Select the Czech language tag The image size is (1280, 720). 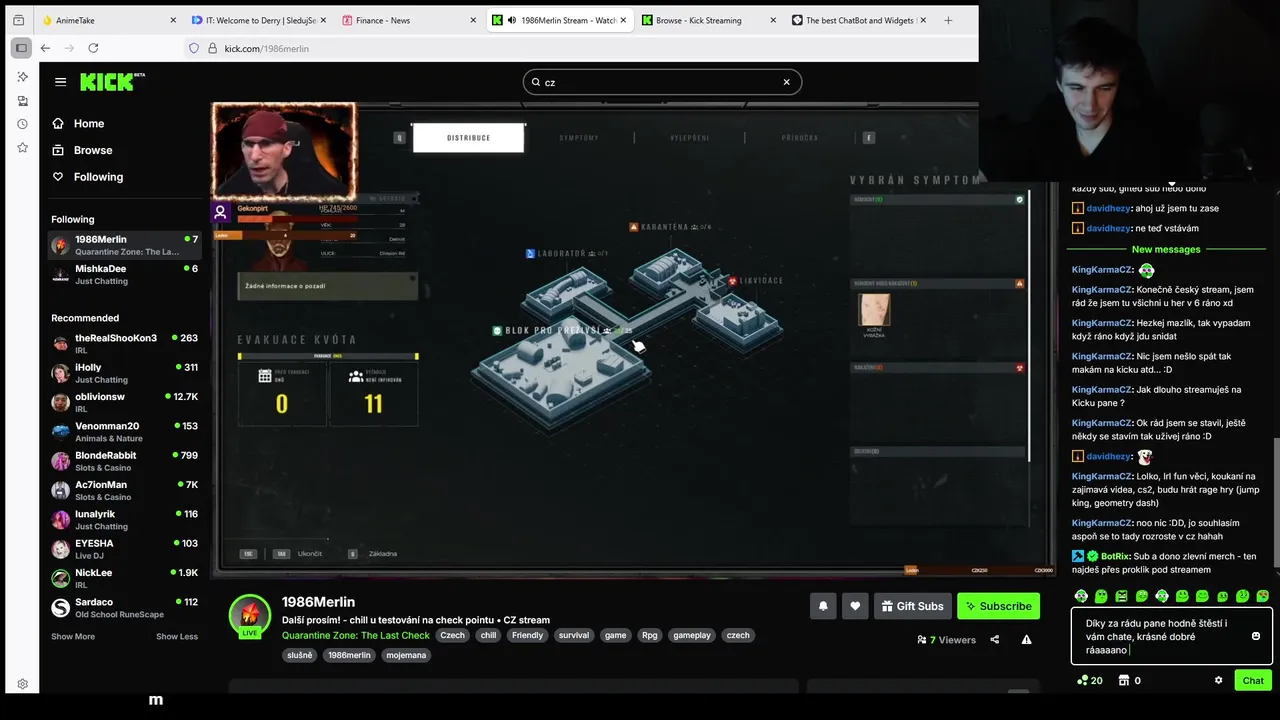click(x=452, y=635)
